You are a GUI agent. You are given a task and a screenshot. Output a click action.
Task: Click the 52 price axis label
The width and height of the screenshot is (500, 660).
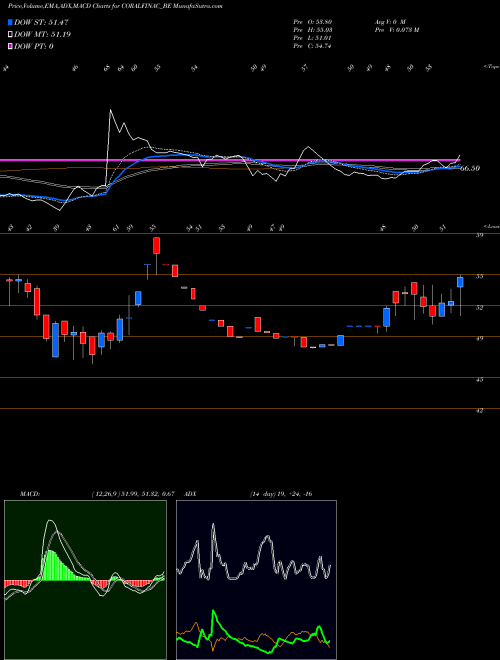479,307
